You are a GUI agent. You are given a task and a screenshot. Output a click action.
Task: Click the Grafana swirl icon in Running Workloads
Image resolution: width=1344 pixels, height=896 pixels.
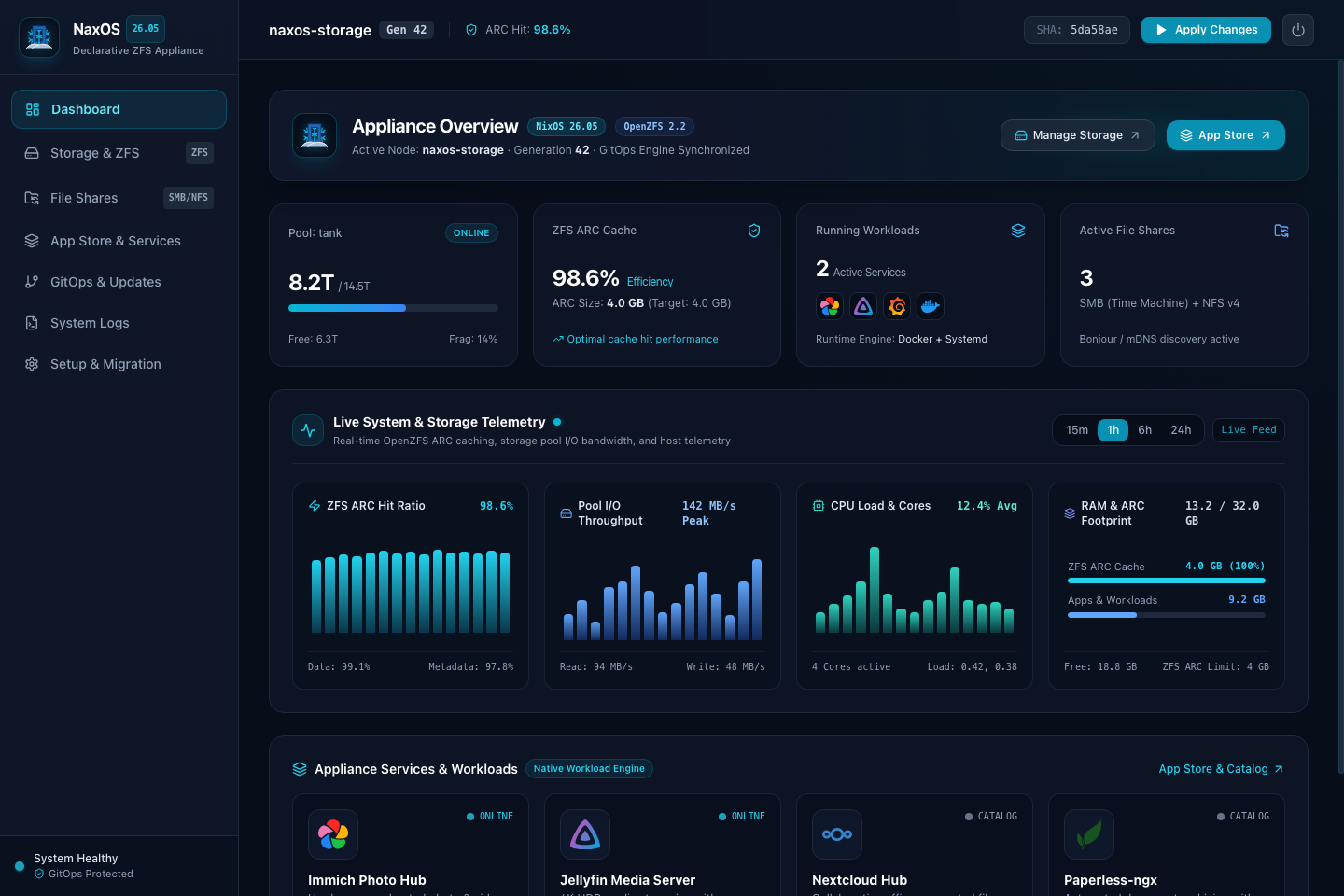tap(897, 306)
